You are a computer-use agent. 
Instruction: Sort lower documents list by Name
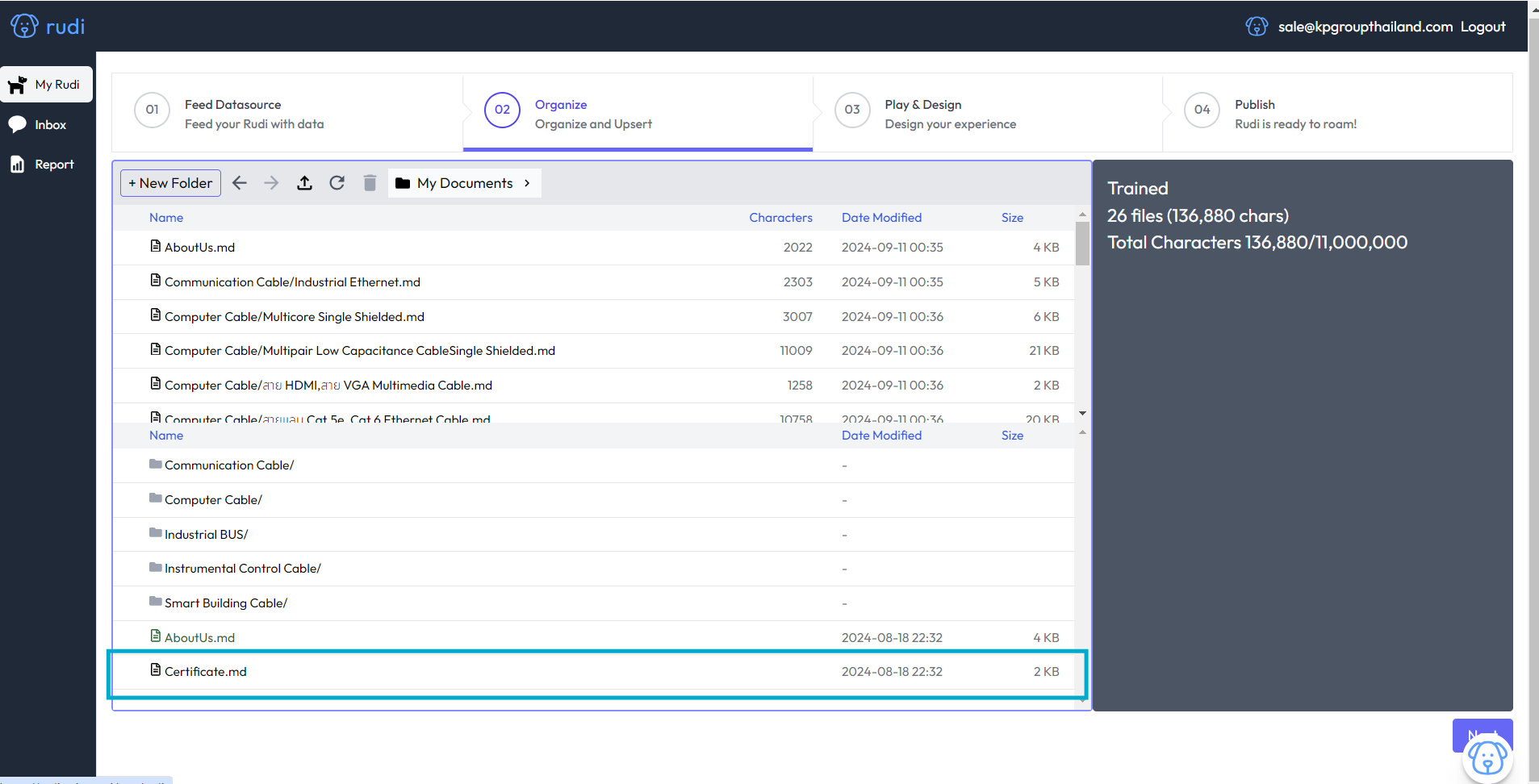166,436
